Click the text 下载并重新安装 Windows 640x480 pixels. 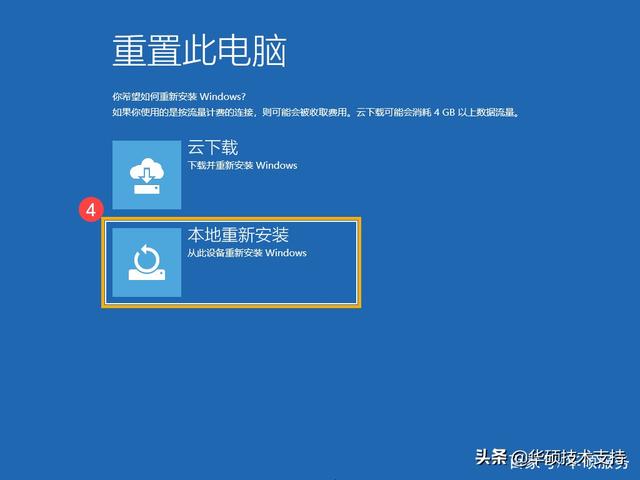(x=242, y=165)
